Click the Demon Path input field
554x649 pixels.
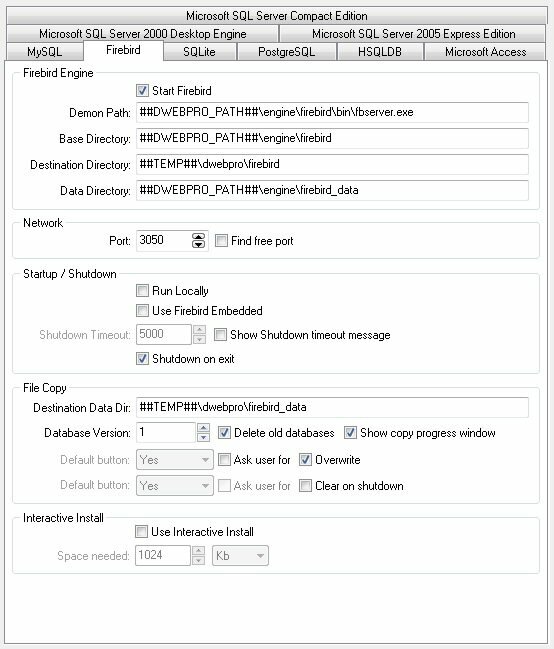click(332, 112)
